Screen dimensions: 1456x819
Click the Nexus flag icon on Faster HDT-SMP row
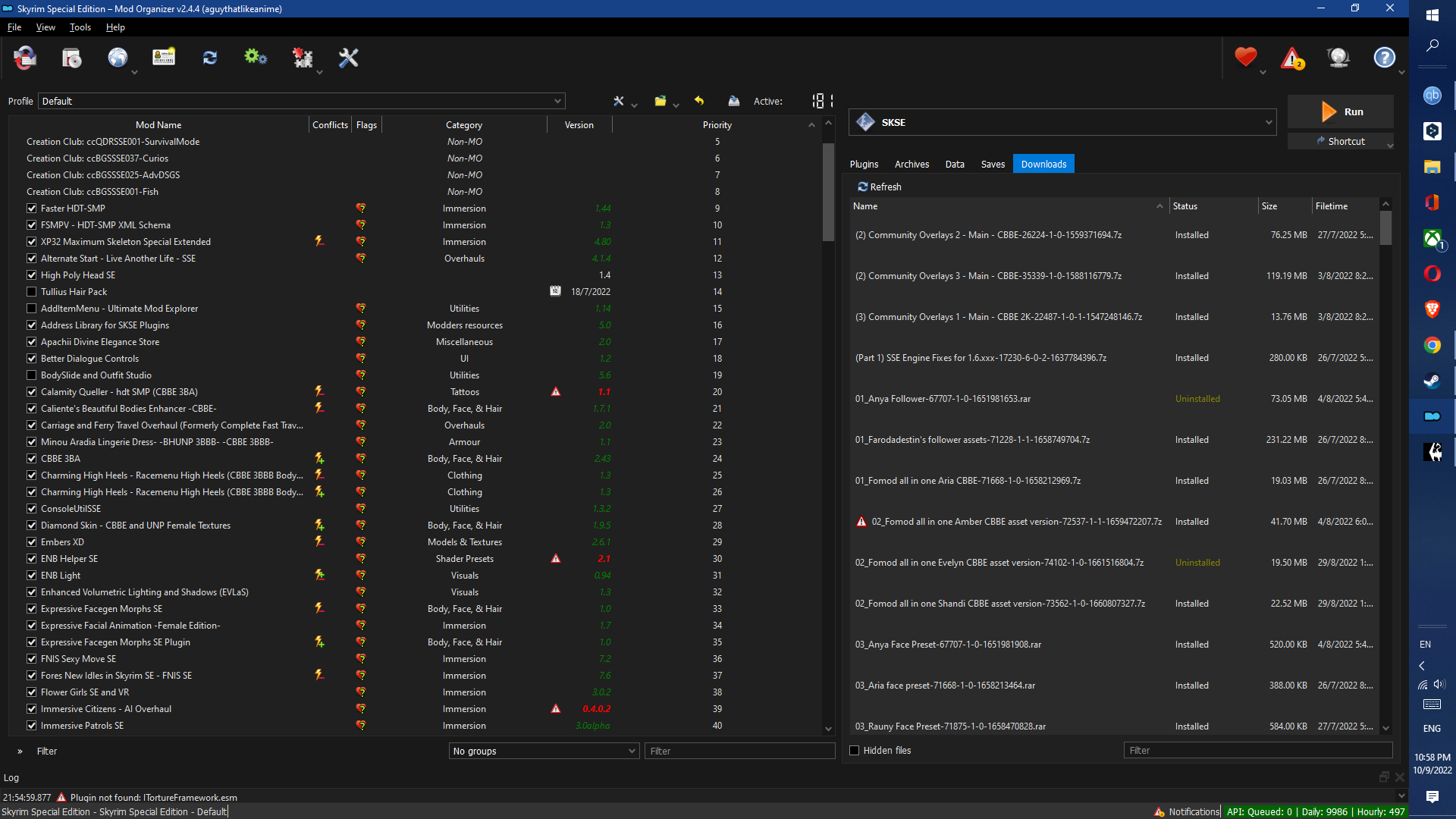361,209
